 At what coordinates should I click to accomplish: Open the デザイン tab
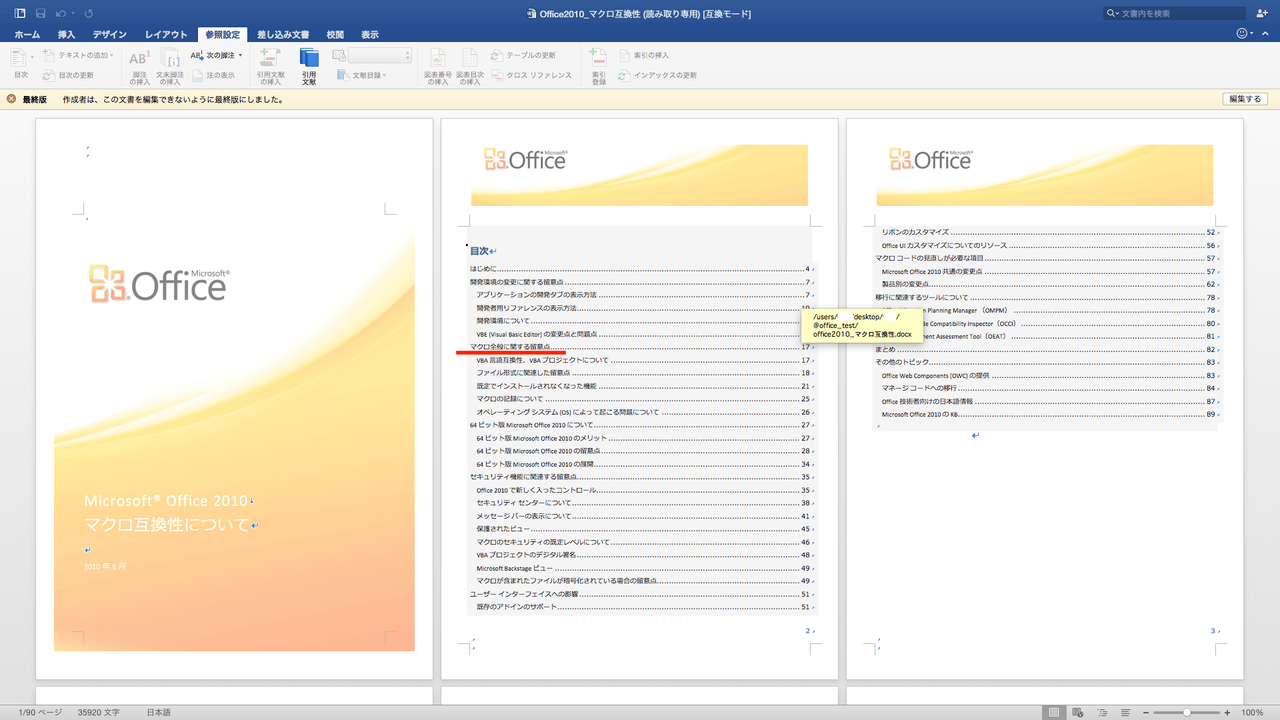pos(109,35)
